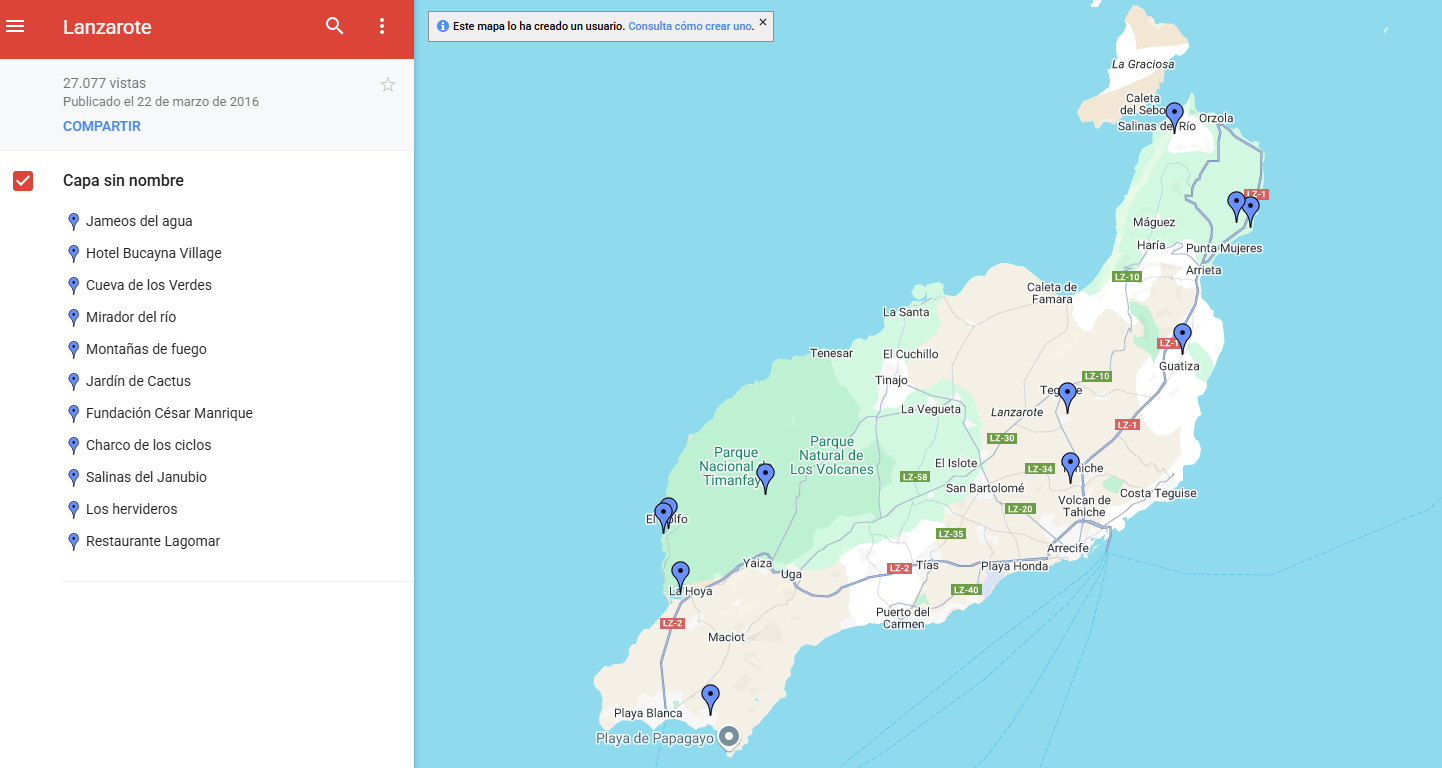The height and width of the screenshot is (768, 1442).
Task: Click the COMPARTIR share link
Action: (x=102, y=126)
